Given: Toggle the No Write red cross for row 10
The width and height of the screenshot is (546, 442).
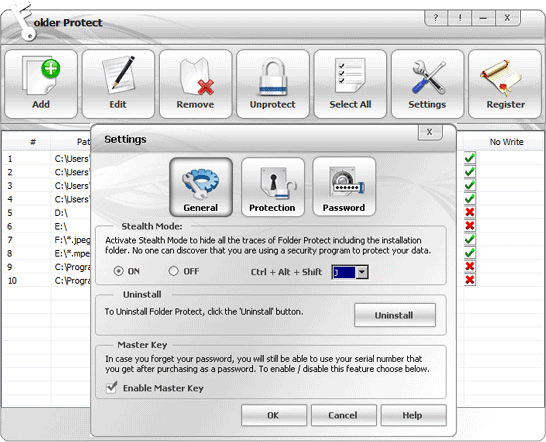Looking at the screenshot, I should (x=469, y=280).
